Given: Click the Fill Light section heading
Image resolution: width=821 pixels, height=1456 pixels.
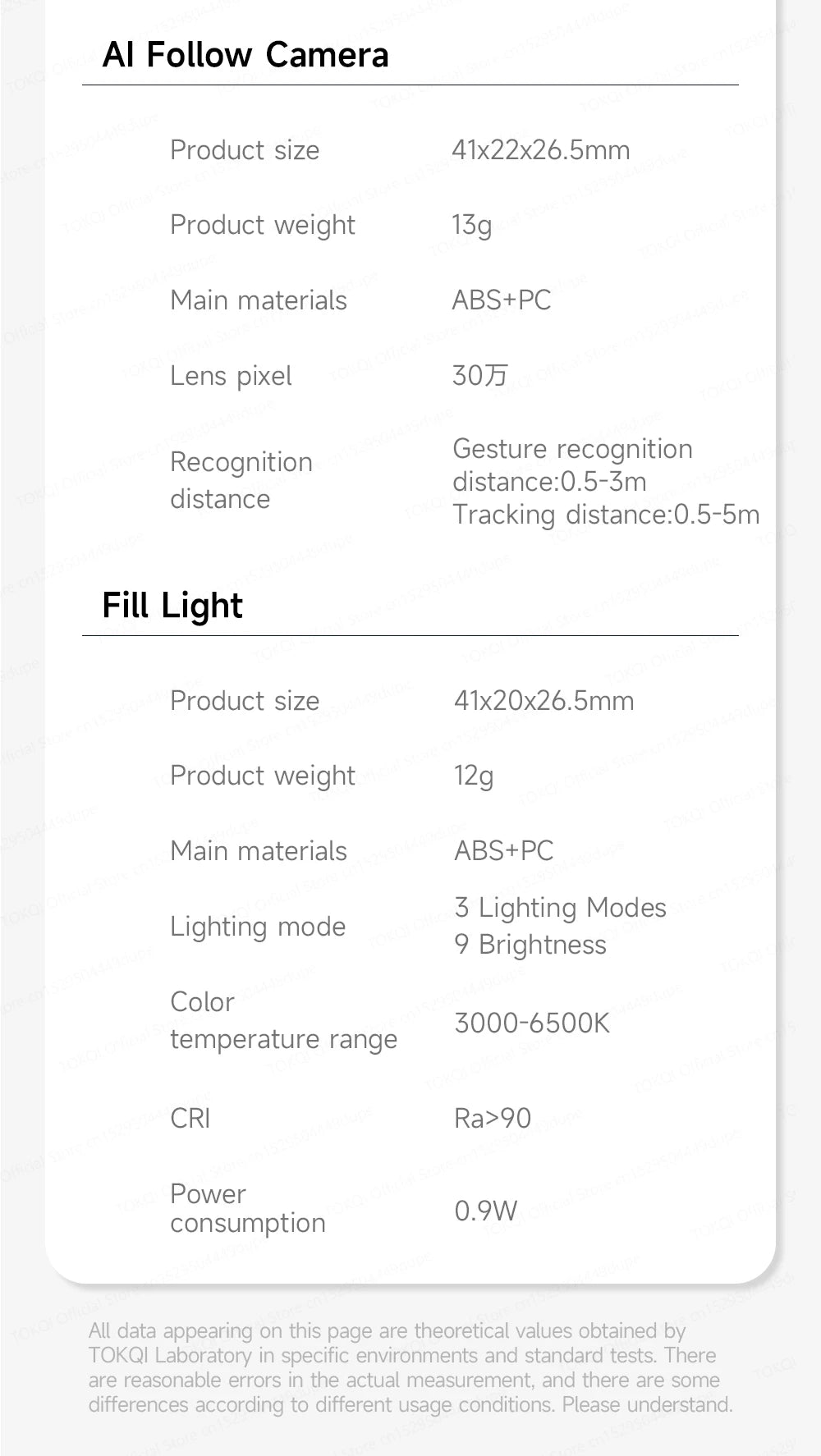Looking at the screenshot, I should (x=172, y=606).
